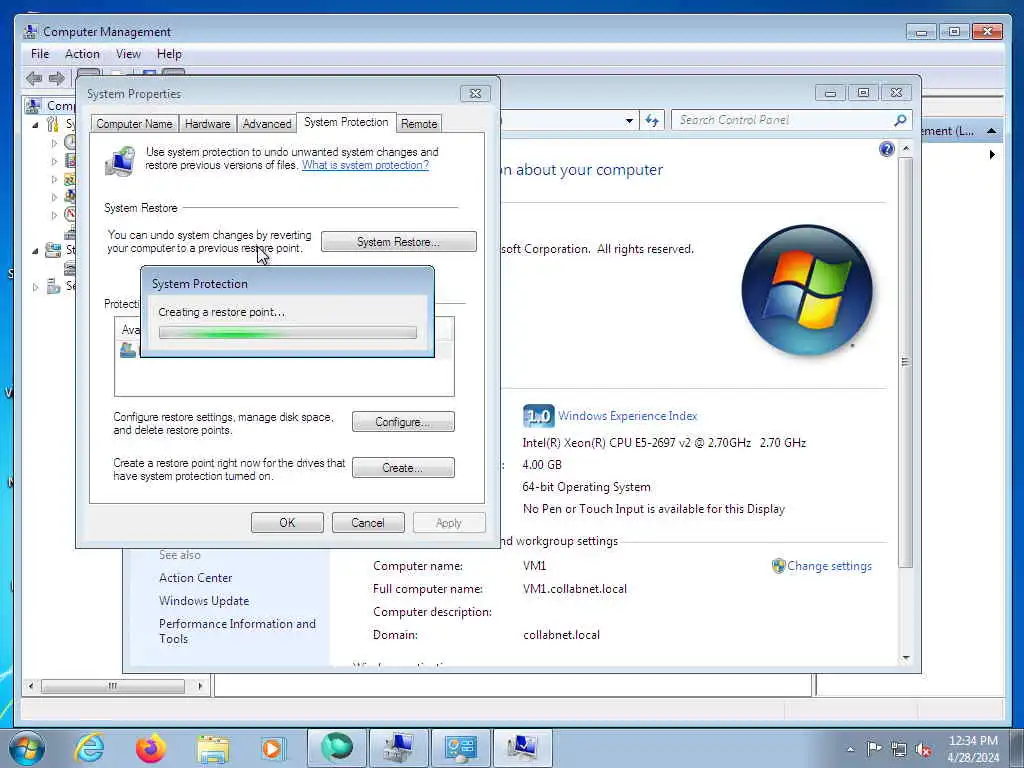This screenshot has width=1024, height=768.
Task: Click the Services and Applications icon in tree
Action: pos(54,286)
